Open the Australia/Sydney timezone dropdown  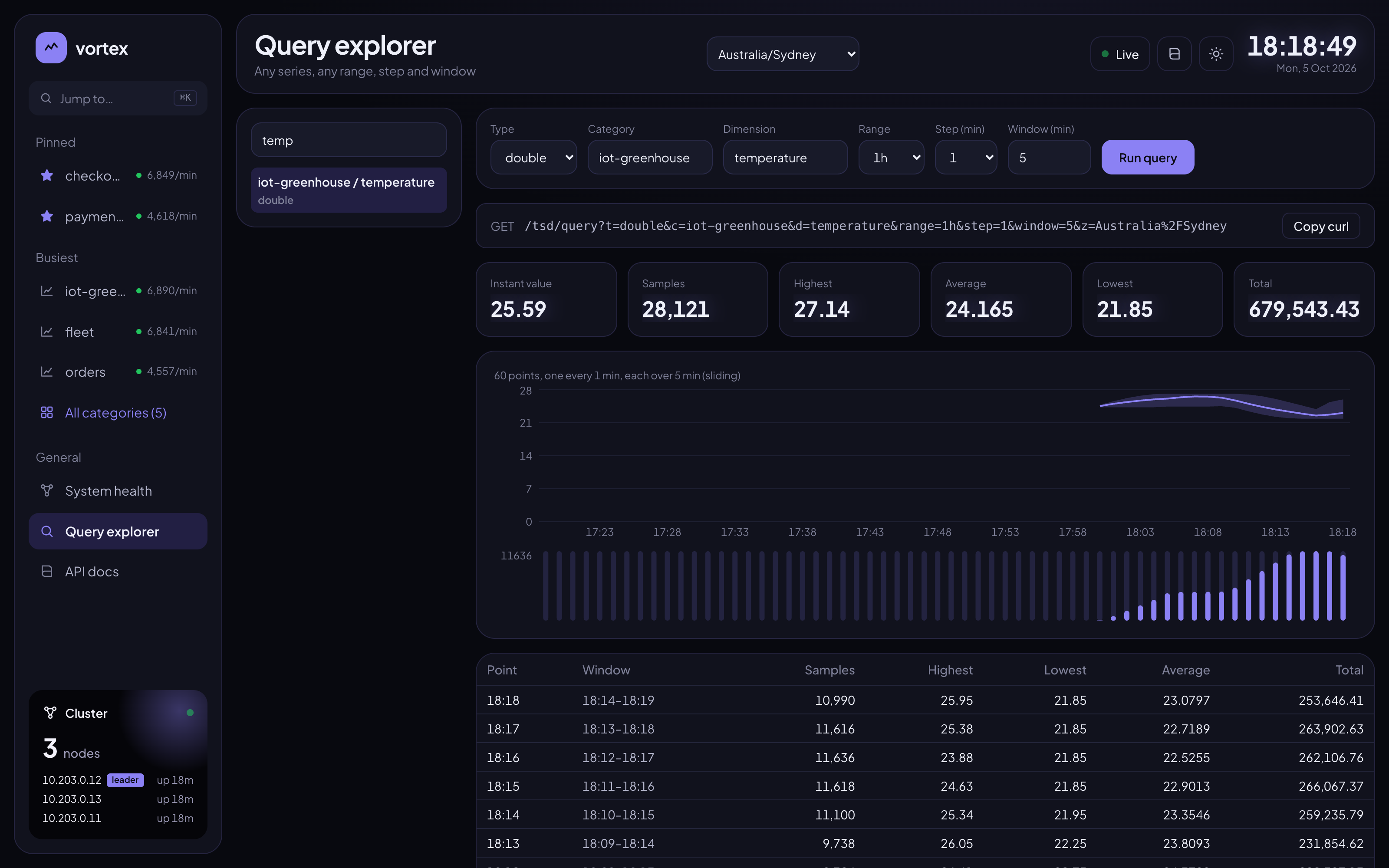pyautogui.click(x=782, y=54)
